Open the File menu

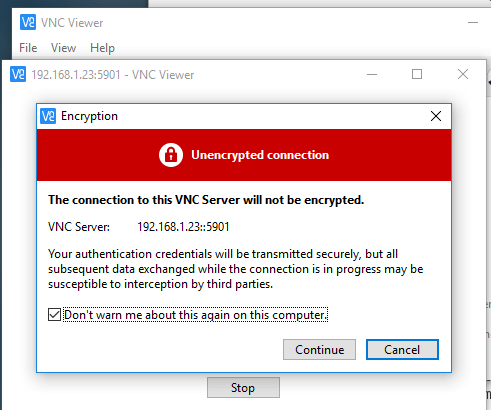point(28,48)
